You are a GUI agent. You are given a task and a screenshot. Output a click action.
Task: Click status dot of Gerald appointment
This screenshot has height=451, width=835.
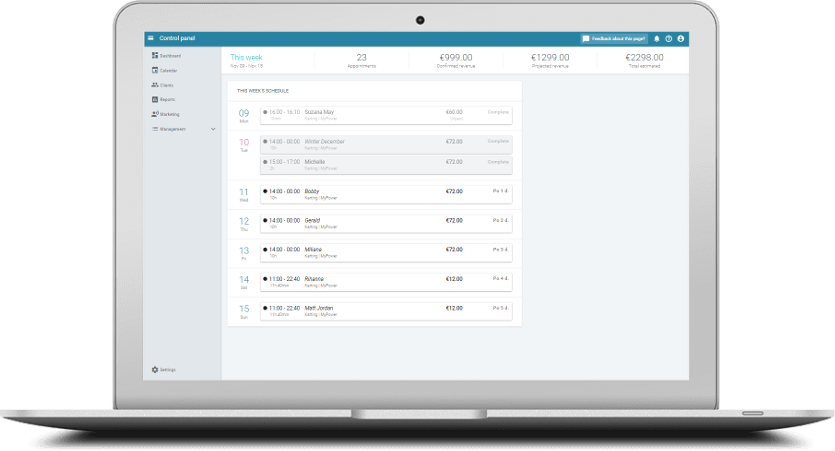point(265,220)
